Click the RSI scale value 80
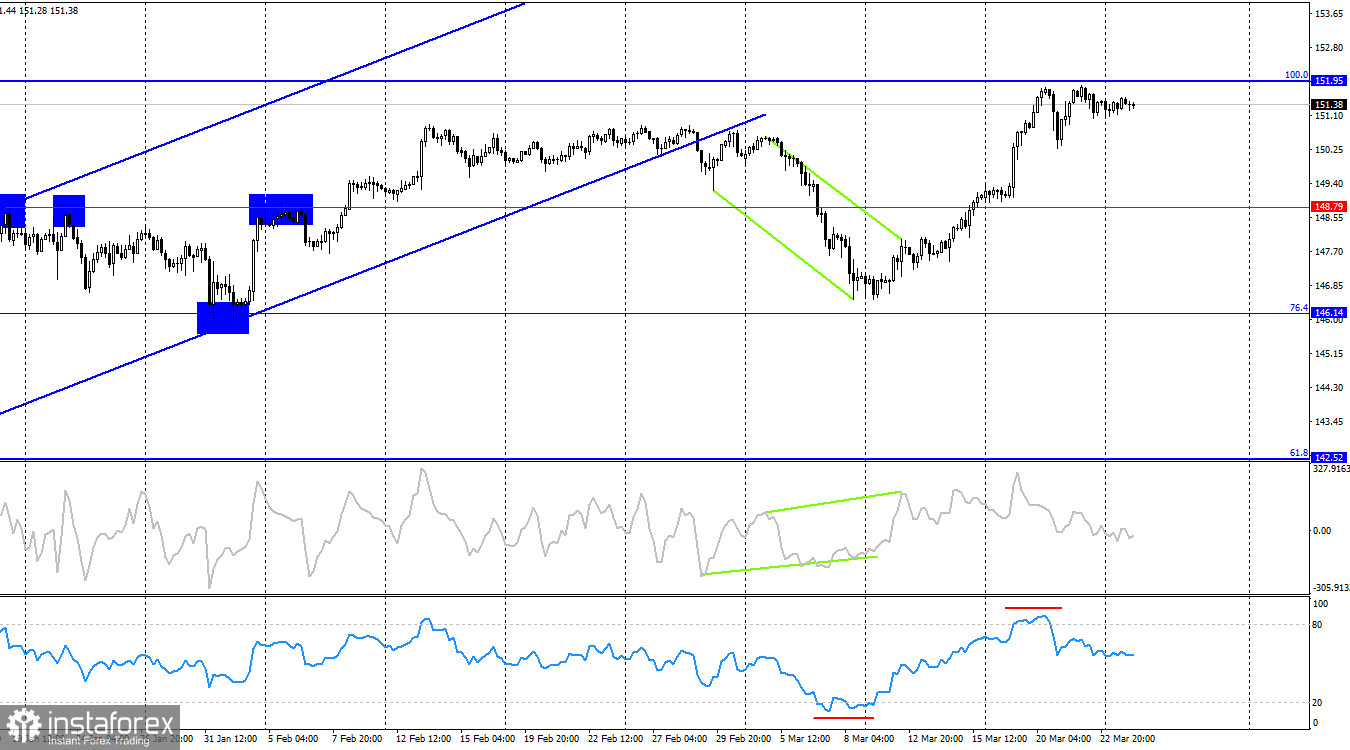Screen dimensions: 1350x750 point(1318,625)
